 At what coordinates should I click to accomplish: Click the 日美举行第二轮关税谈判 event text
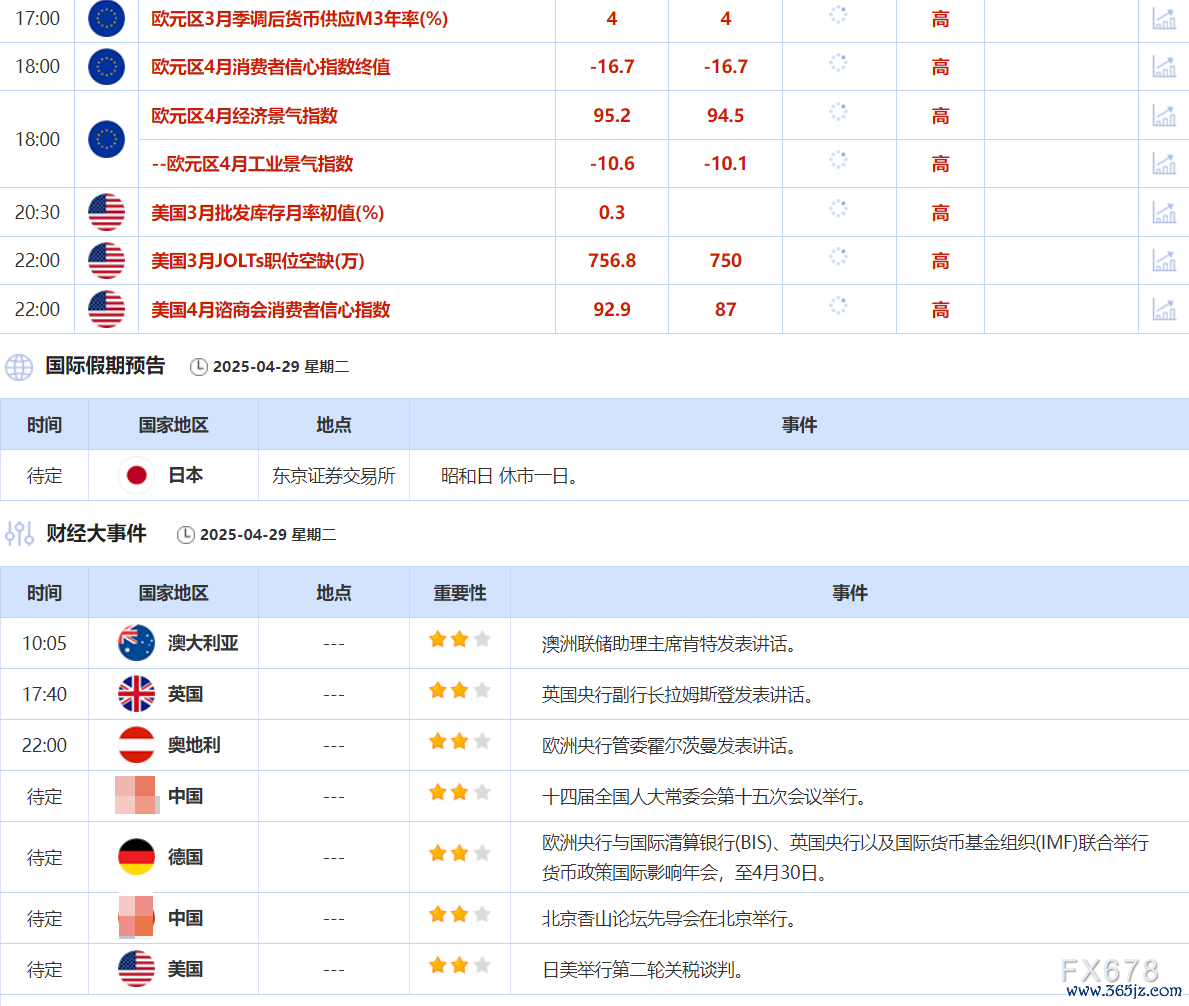click(642, 970)
